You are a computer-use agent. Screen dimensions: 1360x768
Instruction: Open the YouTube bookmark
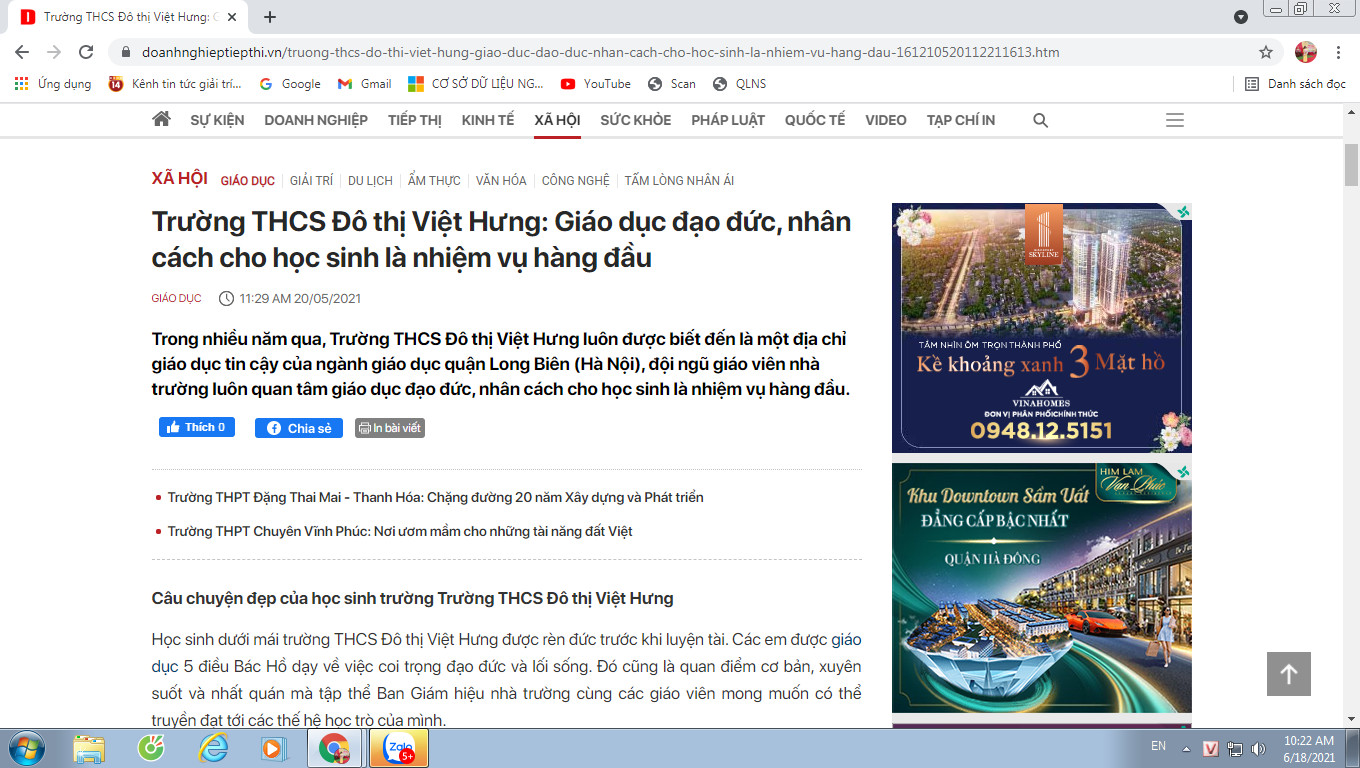click(x=596, y=84)
